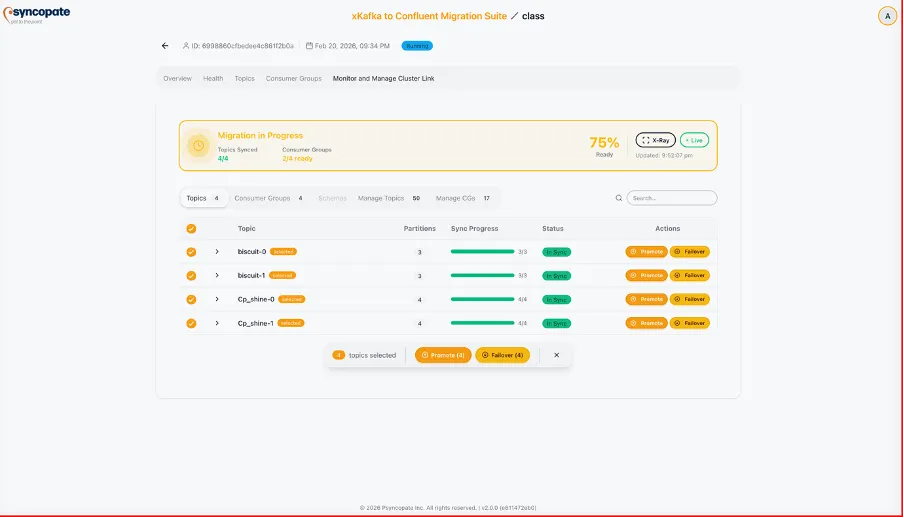This screenshot has width=904, height=518.
Task: Open the Overview tab
Action: click(x=178, y=78)
